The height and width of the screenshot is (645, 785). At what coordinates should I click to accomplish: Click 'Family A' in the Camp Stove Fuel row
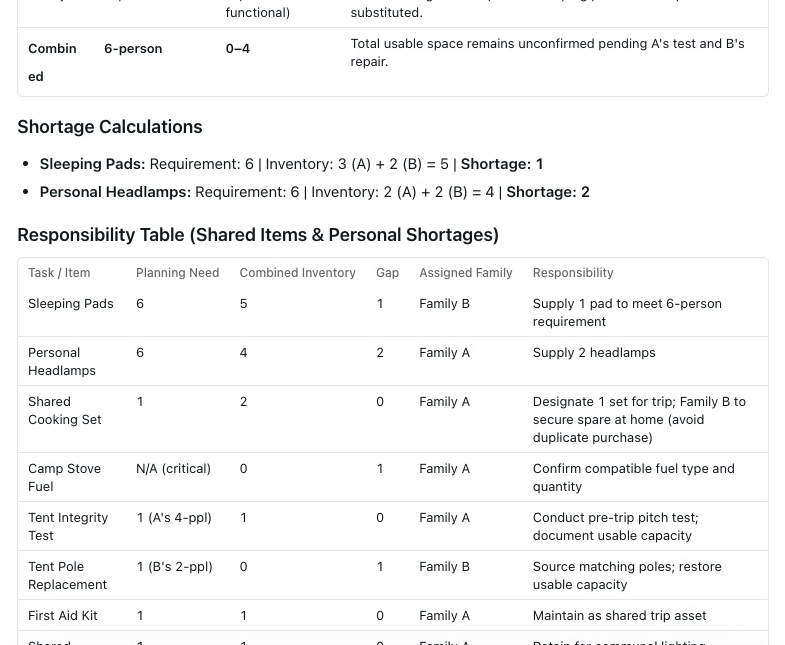pos(444,469)
